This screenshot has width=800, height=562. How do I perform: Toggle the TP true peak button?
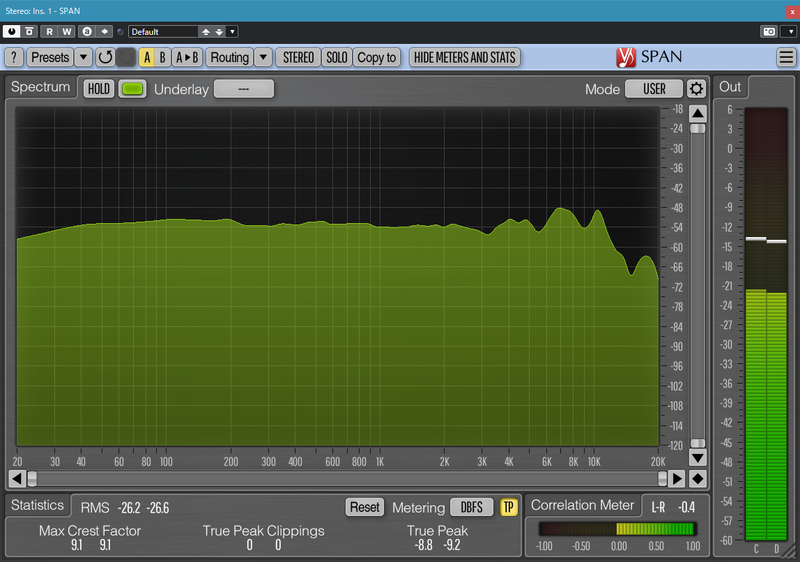[509, 507]
